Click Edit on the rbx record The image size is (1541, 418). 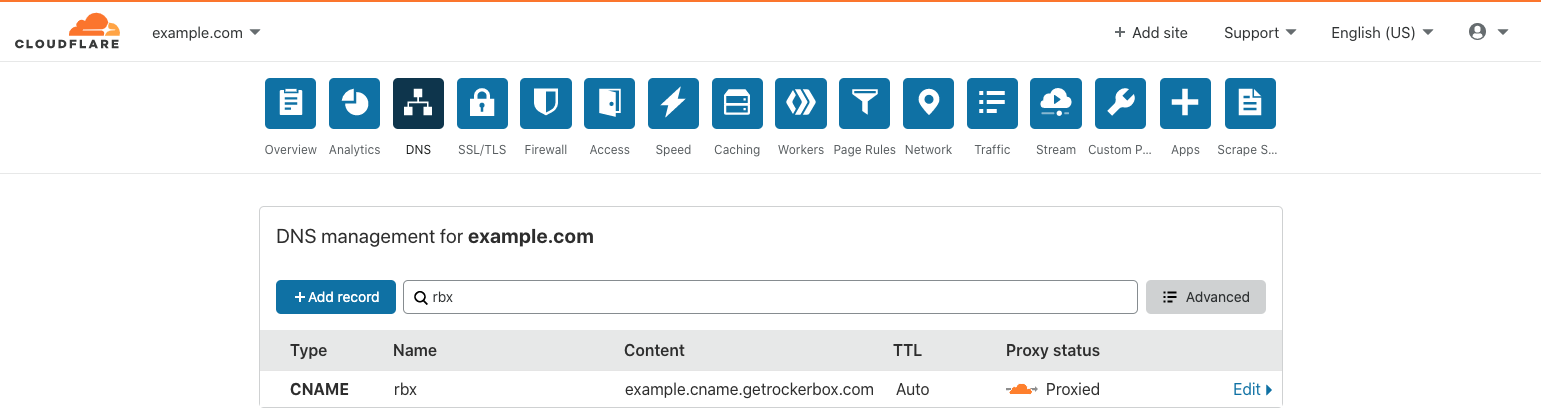point(1253,389)
